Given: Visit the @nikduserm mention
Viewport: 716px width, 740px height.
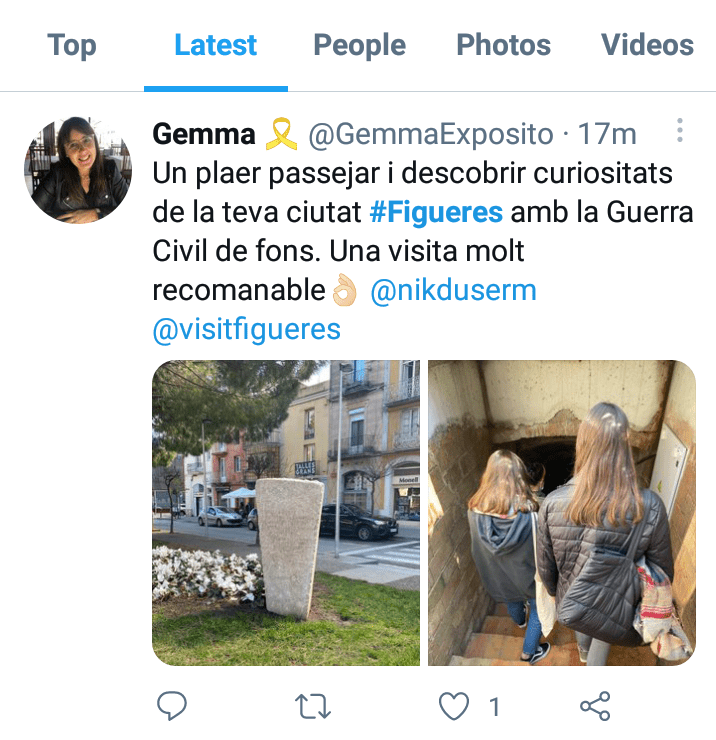Looking at the screenshot, I should click(453, 290).
